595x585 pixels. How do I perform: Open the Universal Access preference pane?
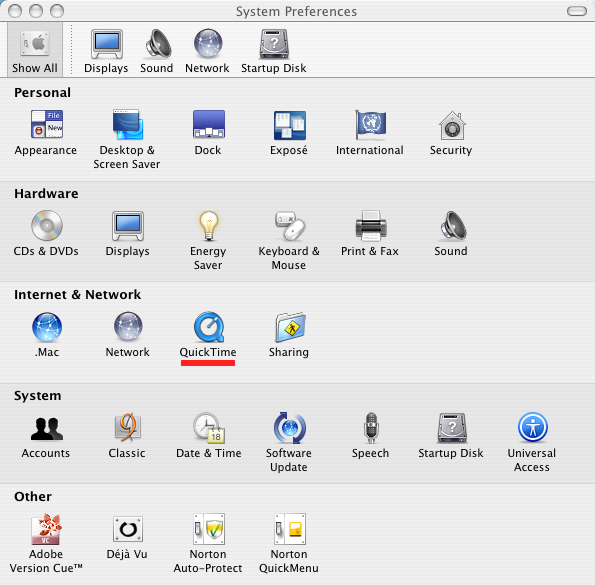pyautogui.click(x=532, y=442)
